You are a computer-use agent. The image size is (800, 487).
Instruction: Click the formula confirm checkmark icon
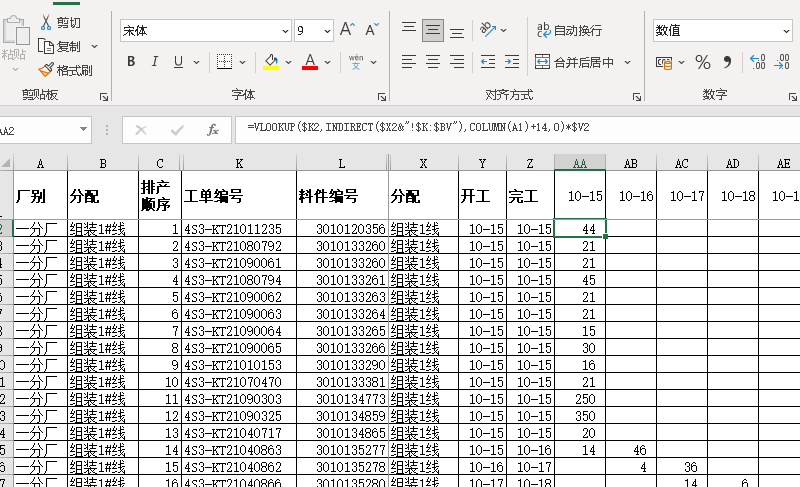(177, 131)
